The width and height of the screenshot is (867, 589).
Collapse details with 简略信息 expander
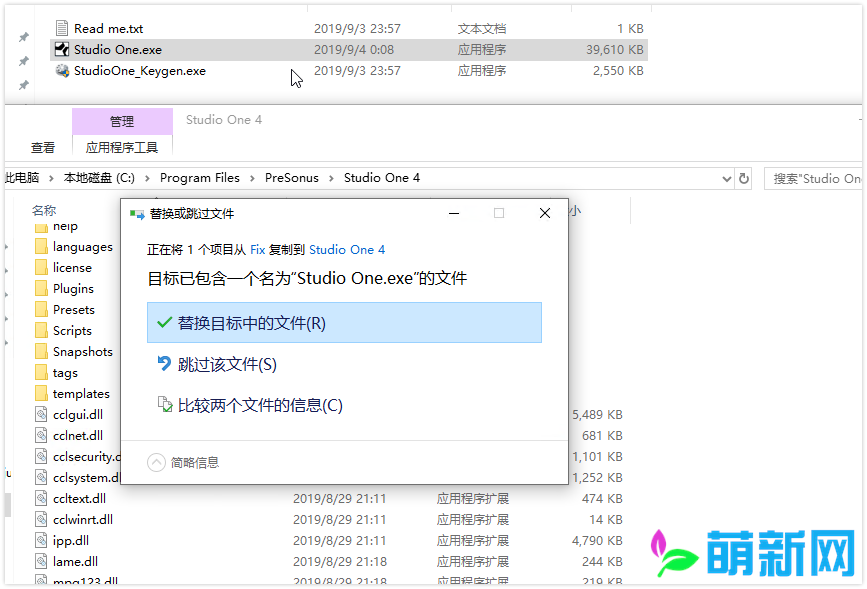click(x=183, y=462)
